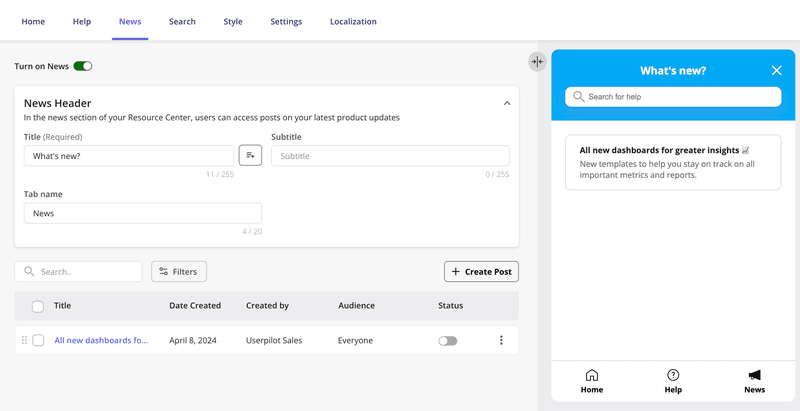Collapse the preview panel with the arrows icon
The image size is (800, 411).
537,62
